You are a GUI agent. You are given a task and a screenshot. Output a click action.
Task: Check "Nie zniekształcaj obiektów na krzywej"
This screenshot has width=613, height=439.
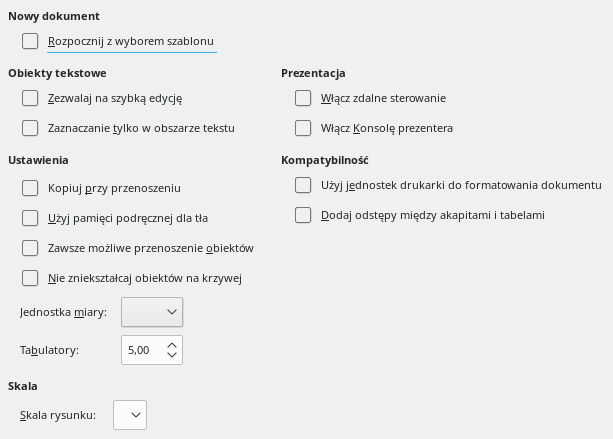pos(30,278)
